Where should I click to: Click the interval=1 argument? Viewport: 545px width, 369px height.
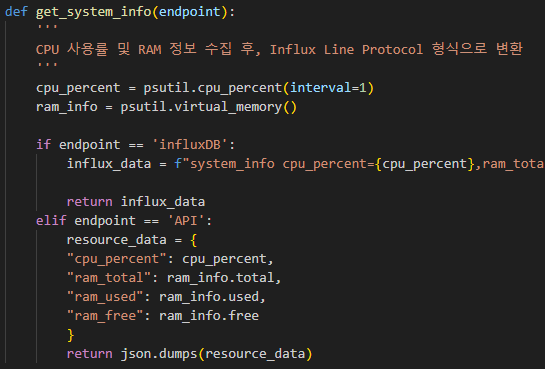[x=328, y=88]
